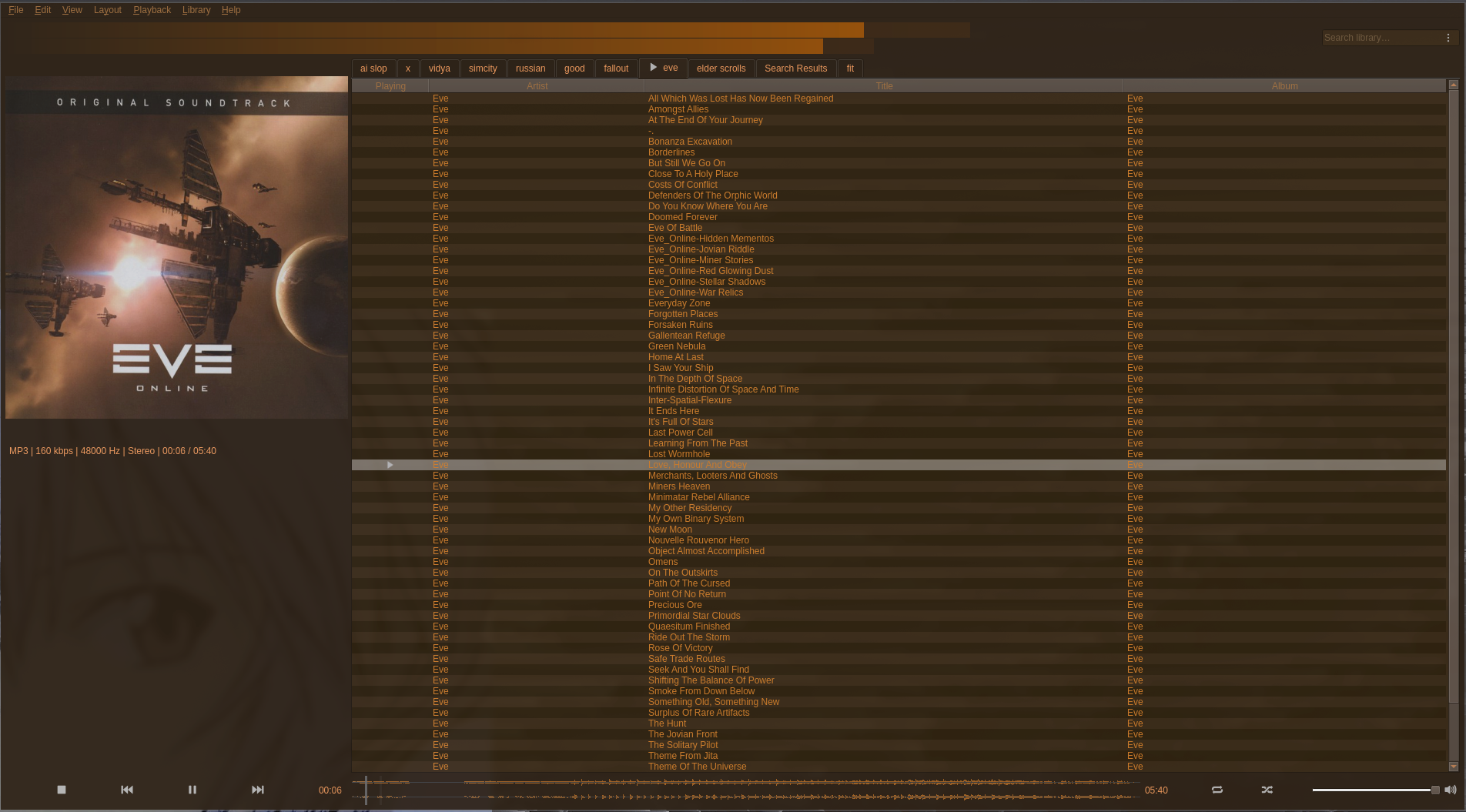Switch to the ai slop playlist tab

pos(374,69)
